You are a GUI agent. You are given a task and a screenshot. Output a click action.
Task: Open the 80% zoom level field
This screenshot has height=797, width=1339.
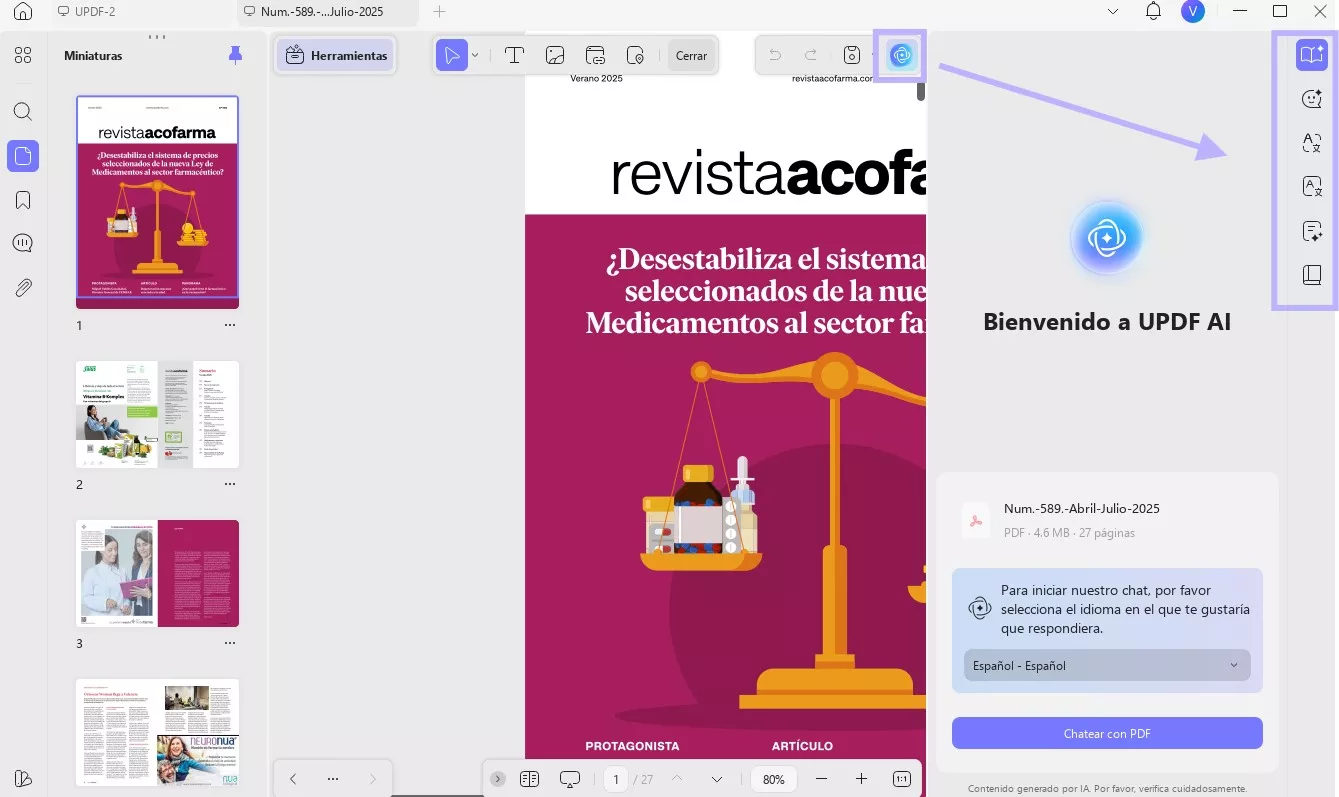point(774,779)
